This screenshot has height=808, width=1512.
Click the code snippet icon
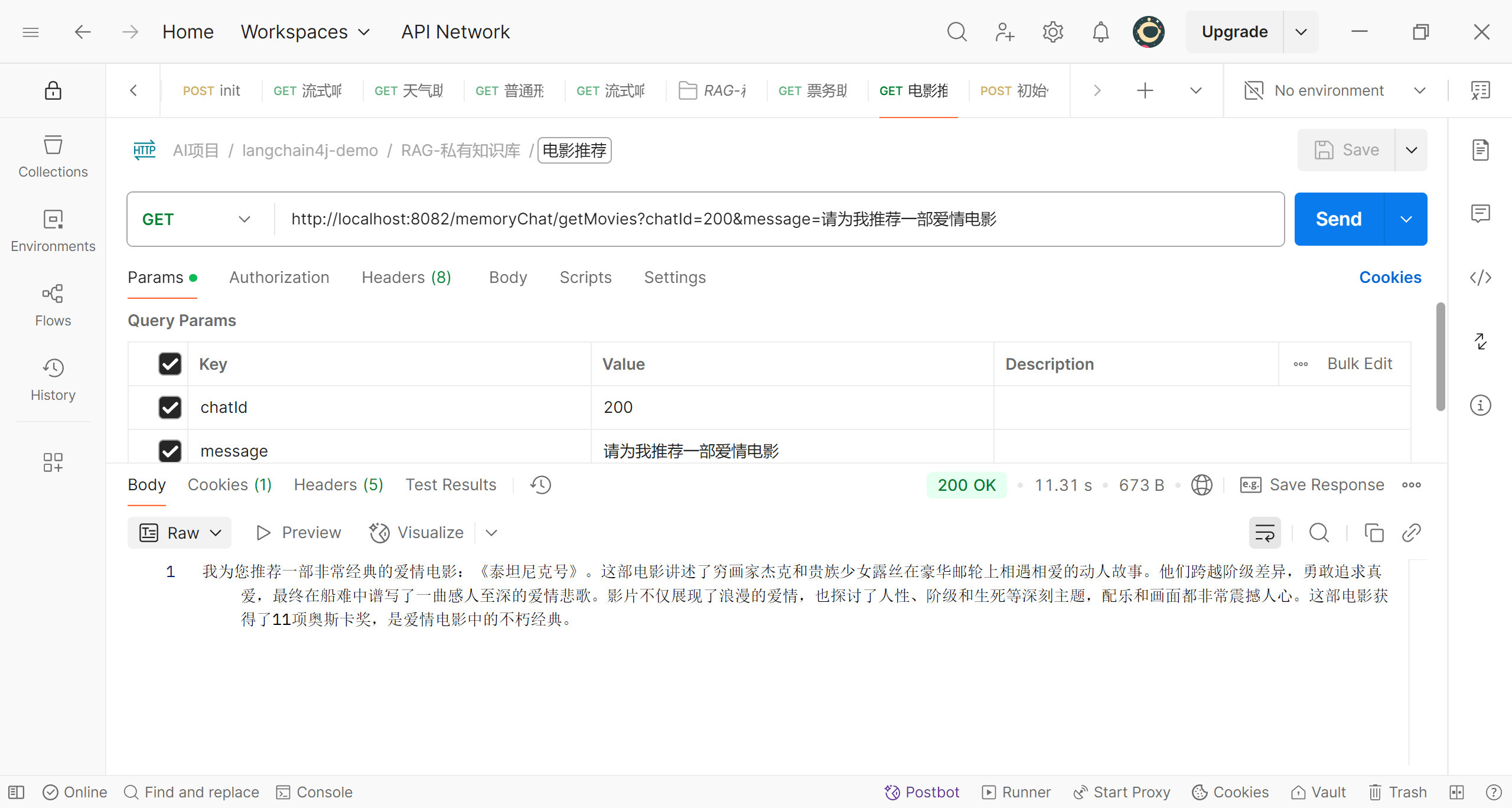click(x=1480, y=278)
